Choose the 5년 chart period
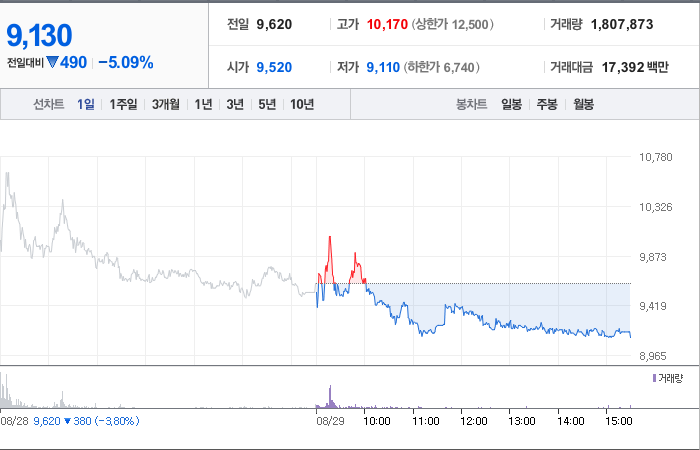700x450 pixels. (x=267, y=104)
